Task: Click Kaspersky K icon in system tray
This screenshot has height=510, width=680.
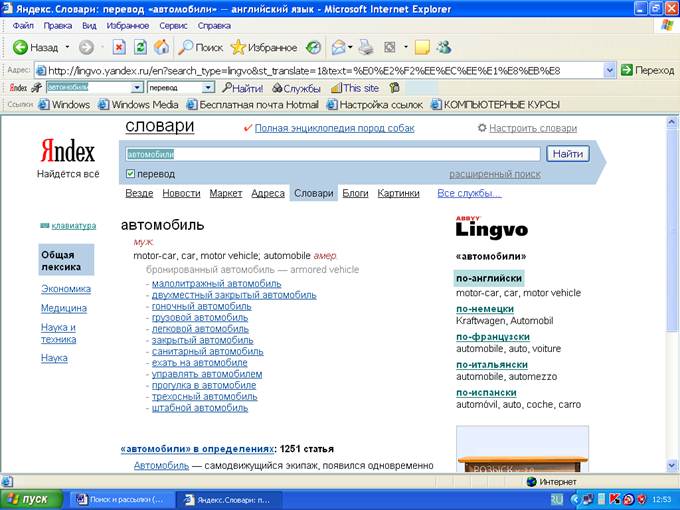Action: pyautogui.click(x=615, y=500)
